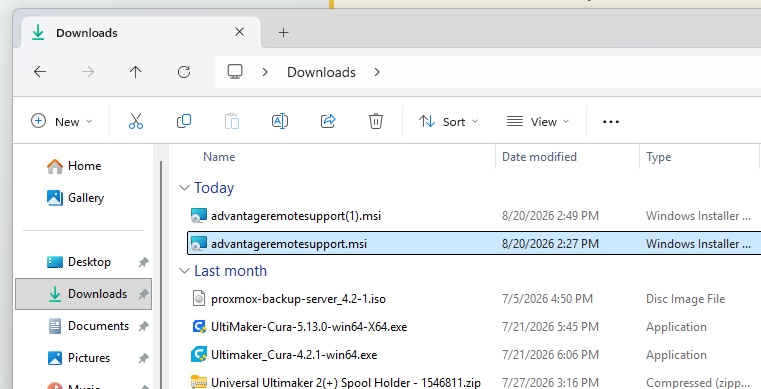Screen dimensions: 761x389
Task: Close the Downloads tab
Action: coord(239,32)
